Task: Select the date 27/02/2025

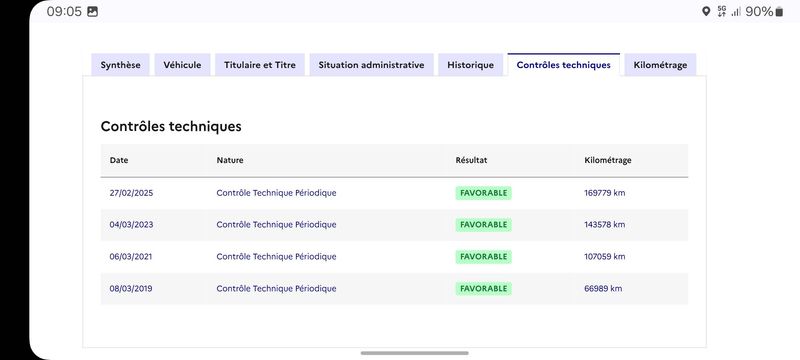Action: 131,193
